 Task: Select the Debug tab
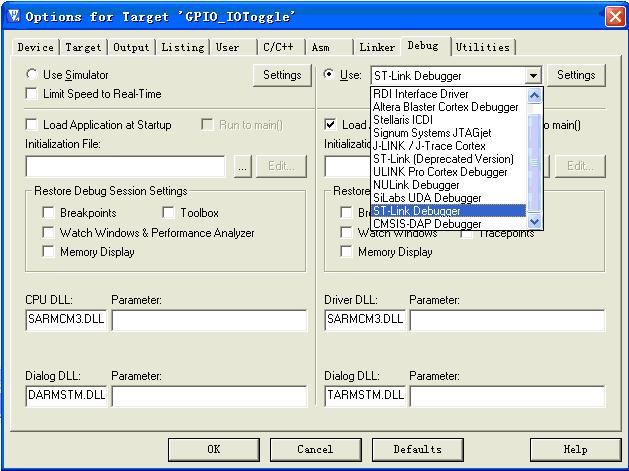pyautogui.click(x=426, y=46)
